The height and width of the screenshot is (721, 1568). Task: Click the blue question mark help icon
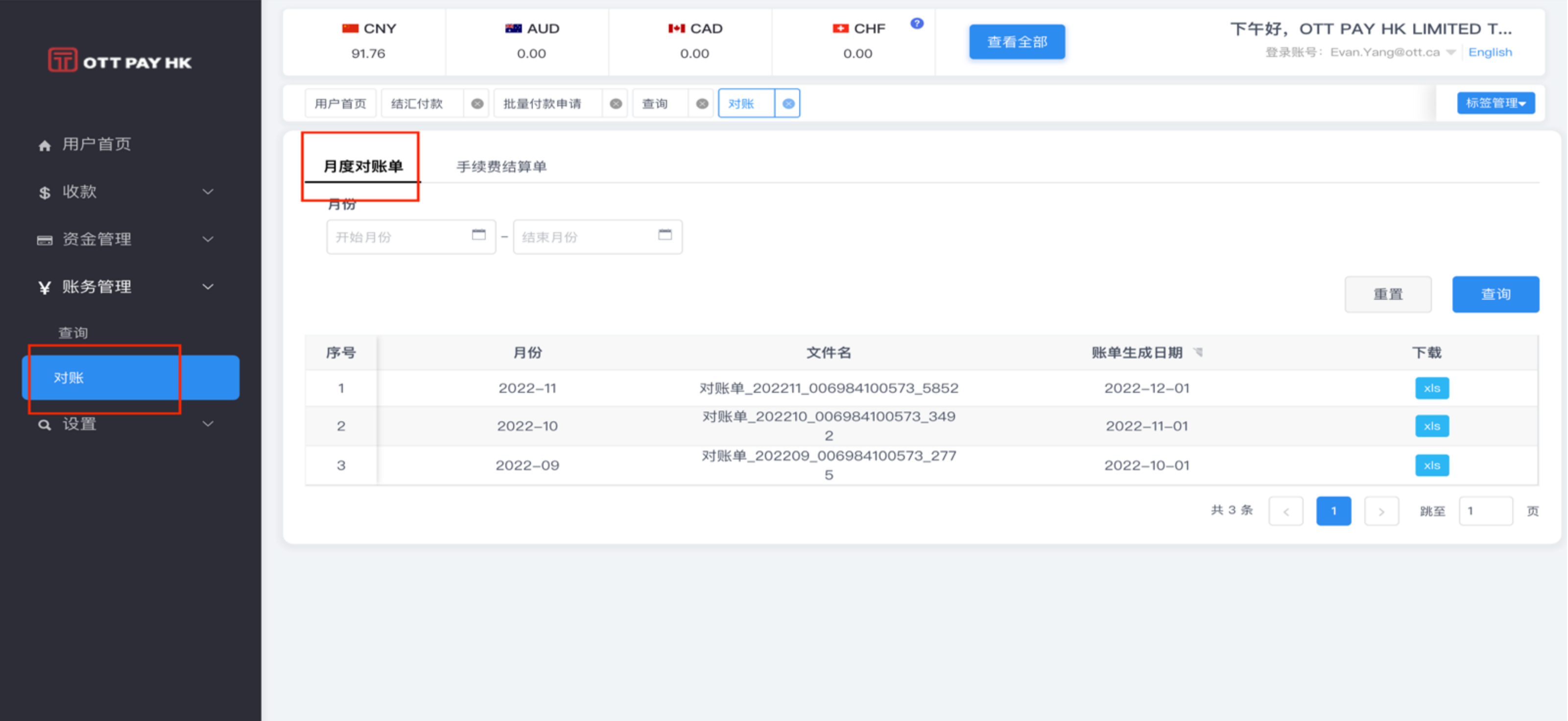click(x=917, y=24)
